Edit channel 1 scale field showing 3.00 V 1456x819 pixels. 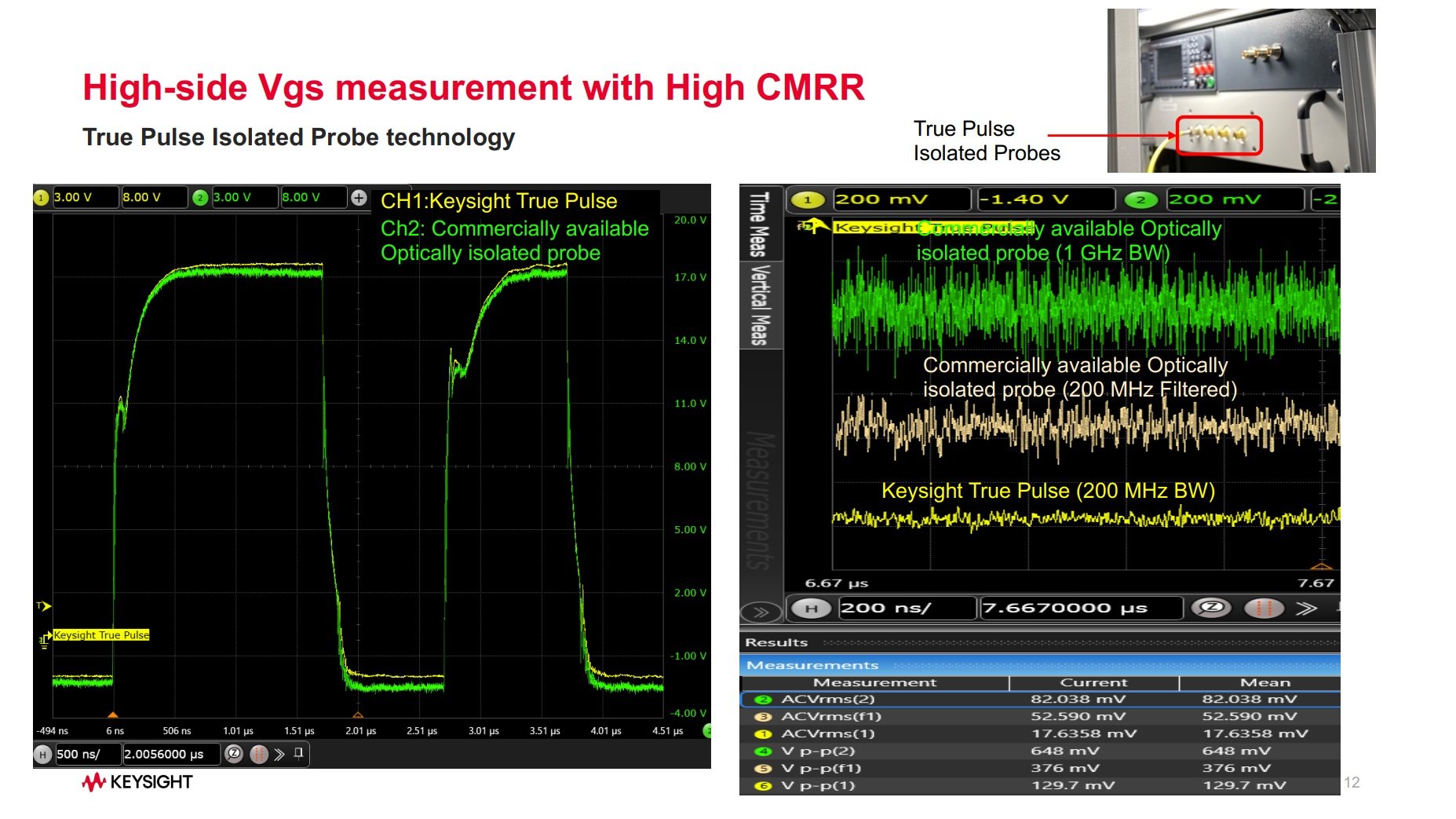[86, 197]
